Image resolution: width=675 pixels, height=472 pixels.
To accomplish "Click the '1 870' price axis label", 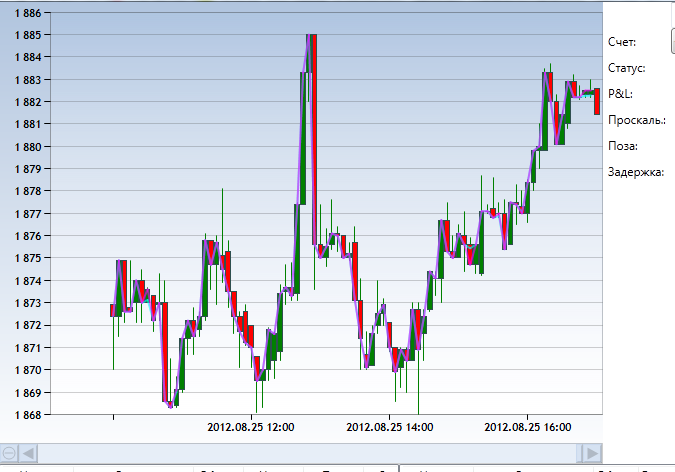I will click(28, 370).
